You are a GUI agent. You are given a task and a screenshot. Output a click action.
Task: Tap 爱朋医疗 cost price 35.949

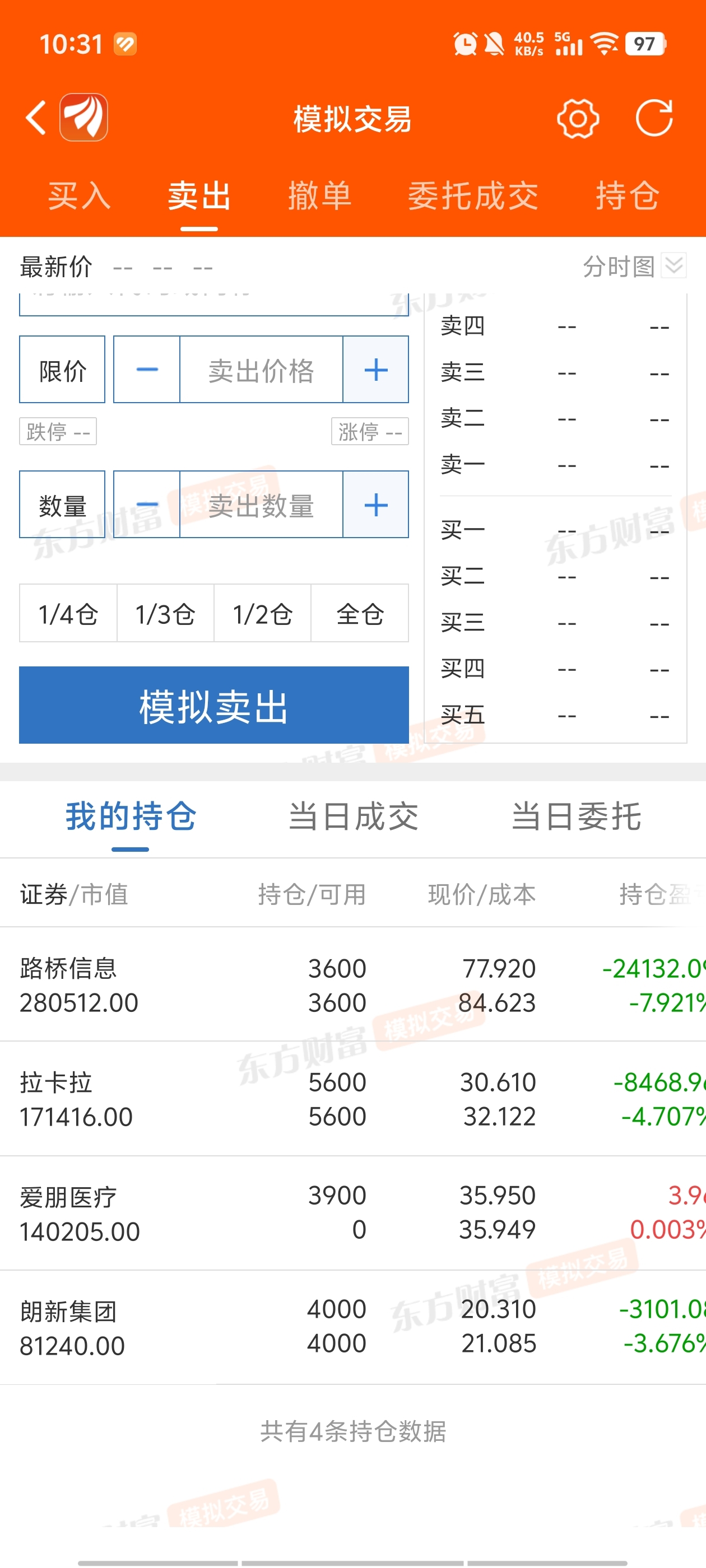(497, 1230)
